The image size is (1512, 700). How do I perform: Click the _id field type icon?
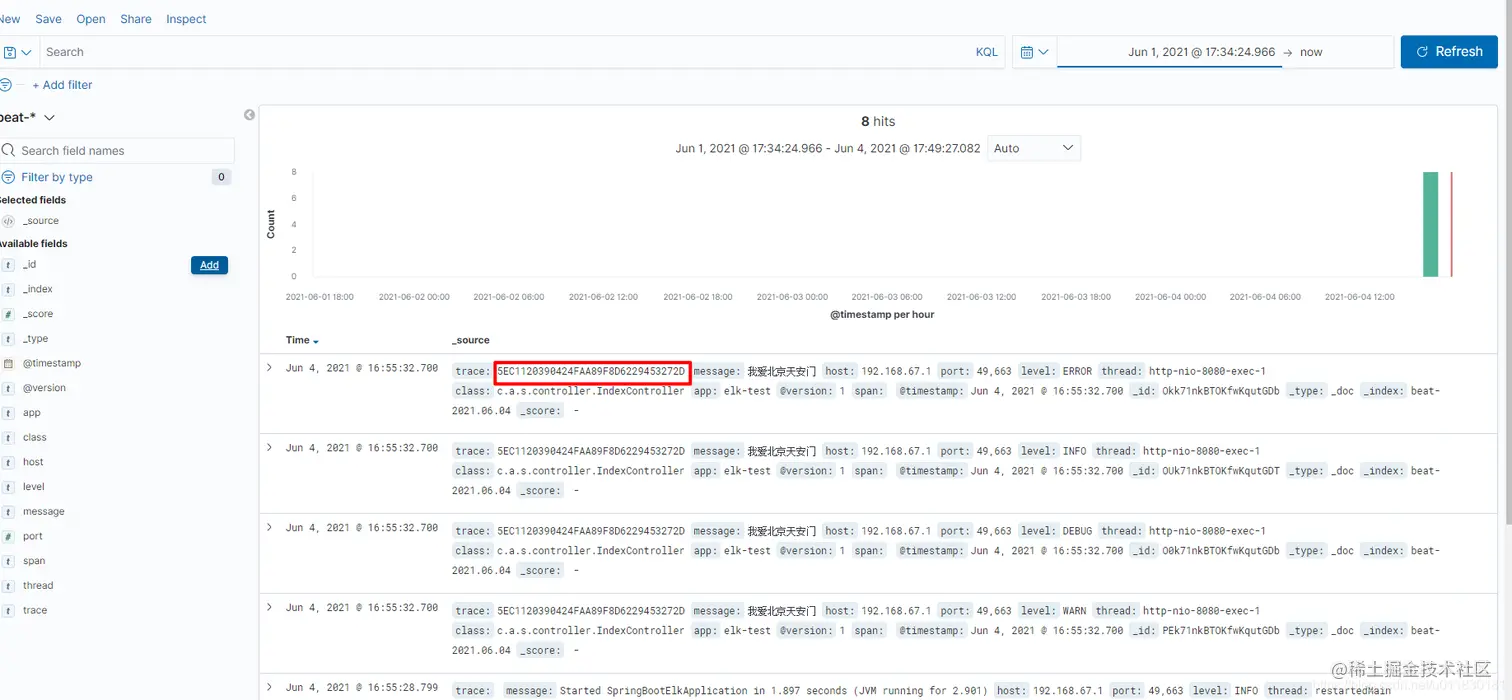point(9,265)
